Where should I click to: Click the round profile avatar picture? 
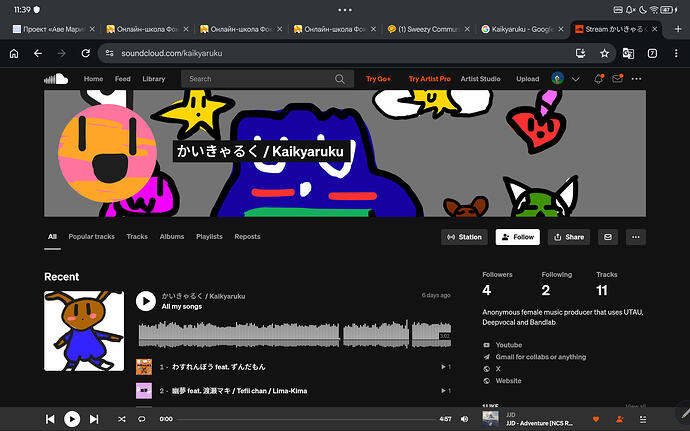pos(107,153)
